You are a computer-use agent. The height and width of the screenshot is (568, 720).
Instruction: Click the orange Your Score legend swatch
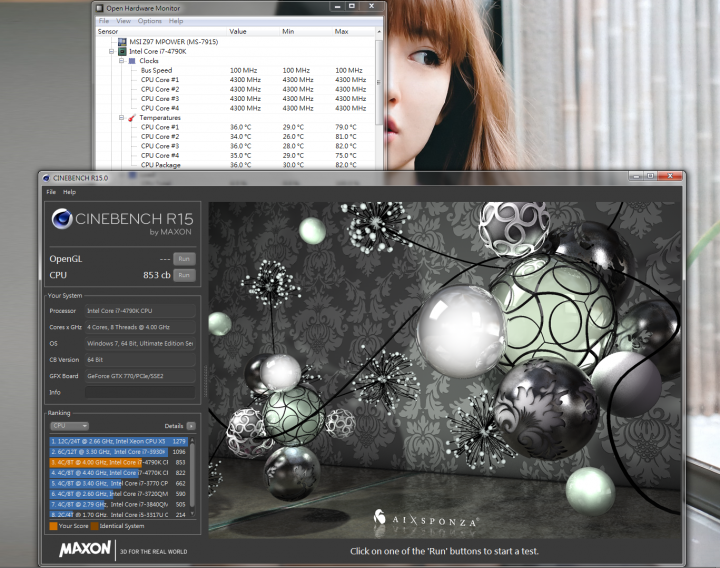point(53,526)
